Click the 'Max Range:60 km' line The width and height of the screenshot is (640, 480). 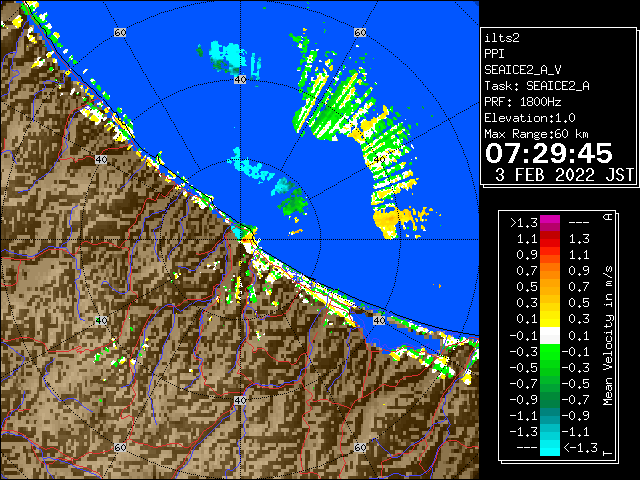click(x=536, y=134)
